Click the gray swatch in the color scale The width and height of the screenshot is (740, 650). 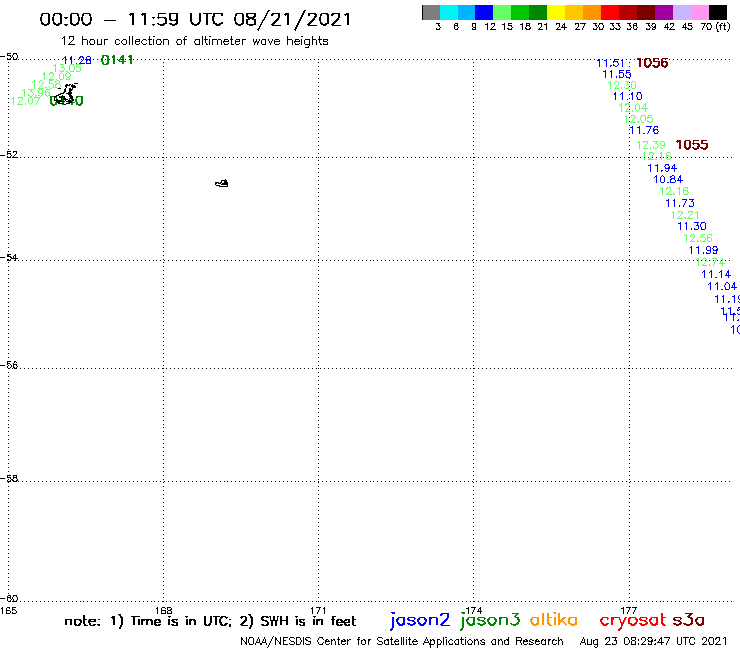pos(431,12)
